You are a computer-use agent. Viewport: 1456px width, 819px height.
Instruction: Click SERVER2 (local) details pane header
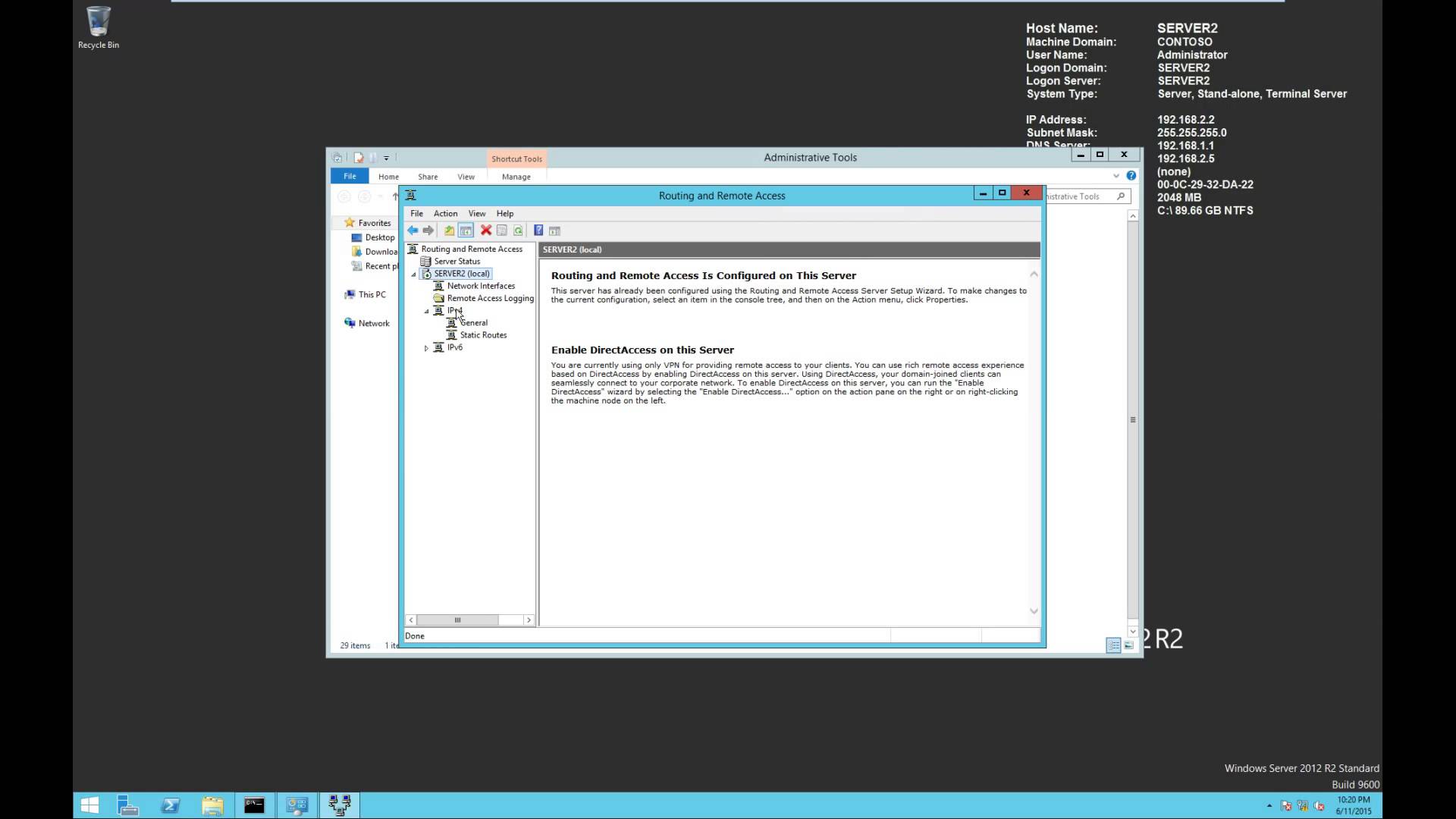pos(789,249)
